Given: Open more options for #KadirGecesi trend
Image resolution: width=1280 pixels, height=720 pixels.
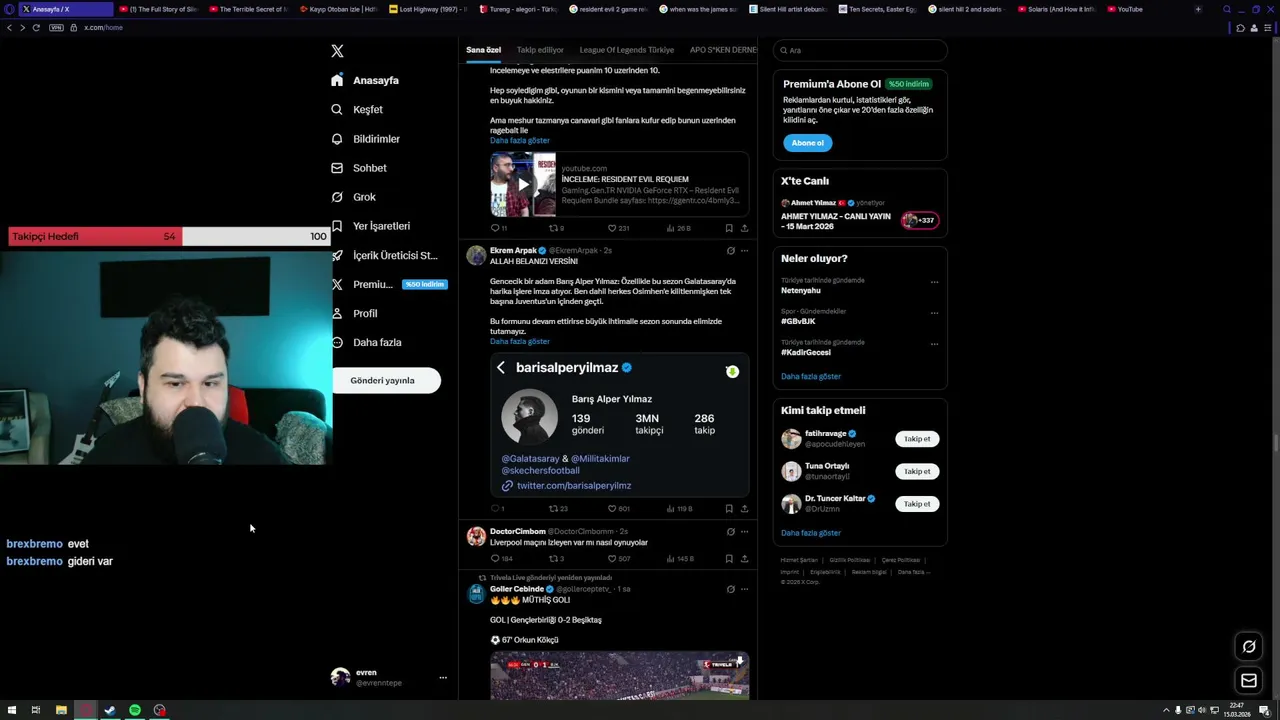Looking at the screenshot, I should pos(934,344).
